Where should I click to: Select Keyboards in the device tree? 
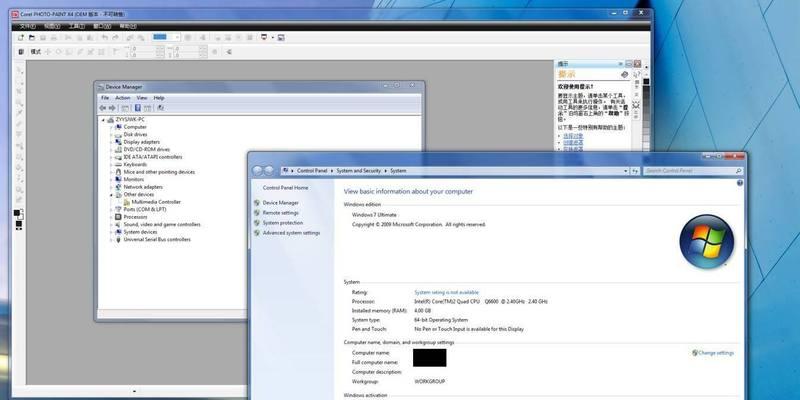(x=135, y=165)
